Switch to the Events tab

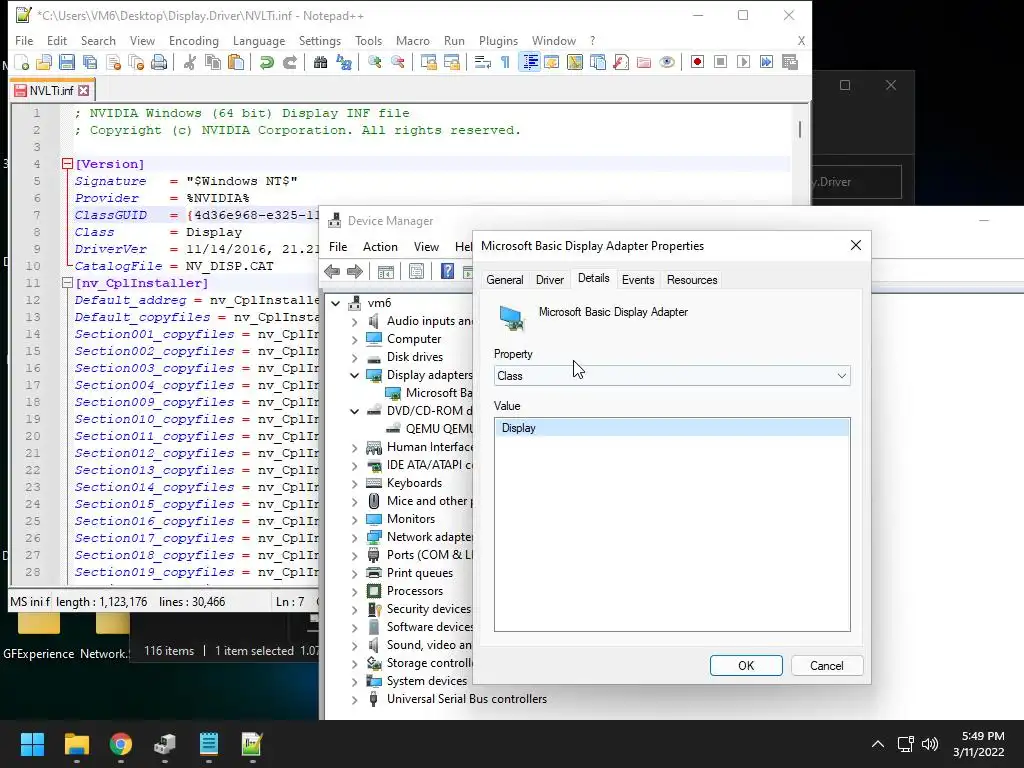(x=638, y=280)
